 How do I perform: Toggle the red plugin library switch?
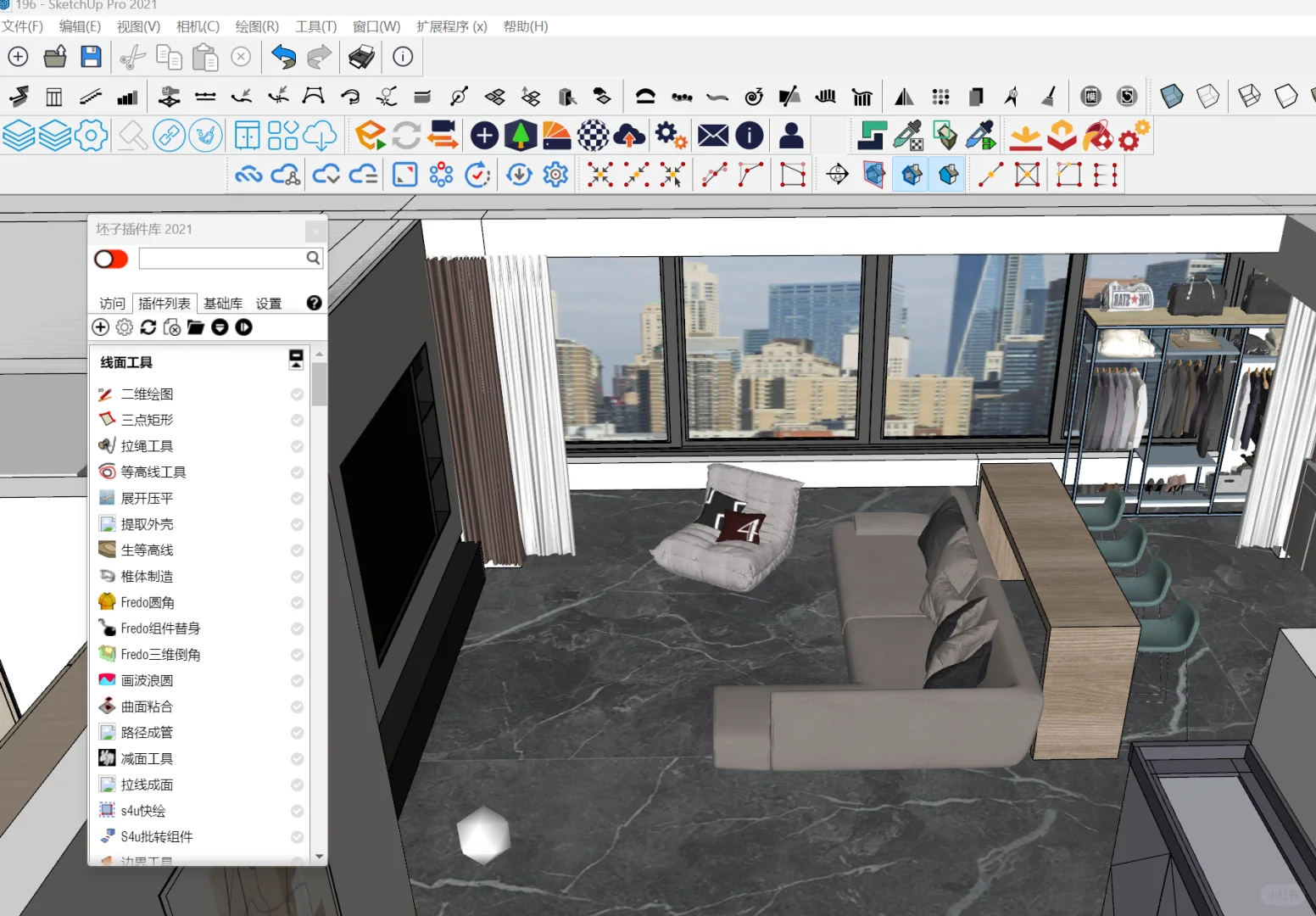pos(111,259)
